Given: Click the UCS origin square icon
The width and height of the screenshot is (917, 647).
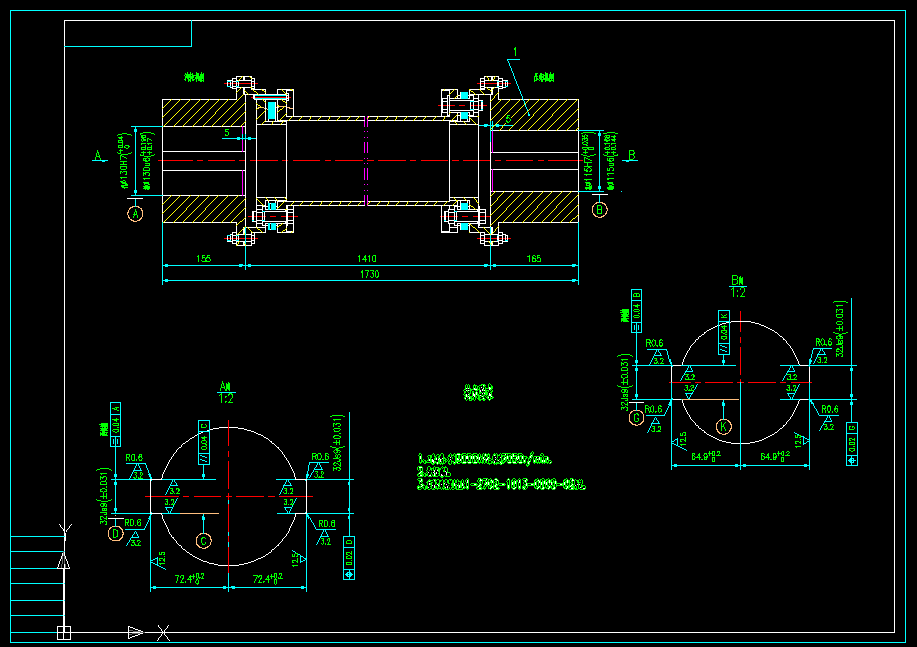Looking at the screenshot, I should (x=64, y=632).
